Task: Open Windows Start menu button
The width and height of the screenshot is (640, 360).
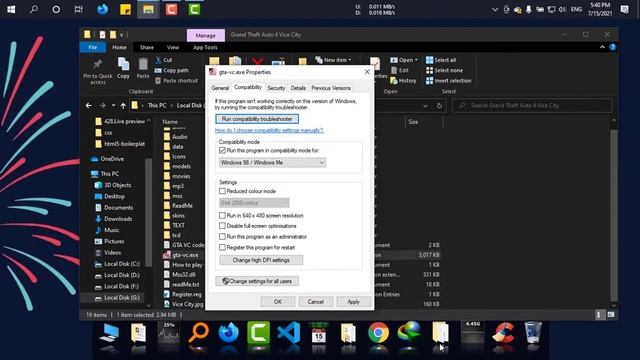Action: 11,9
